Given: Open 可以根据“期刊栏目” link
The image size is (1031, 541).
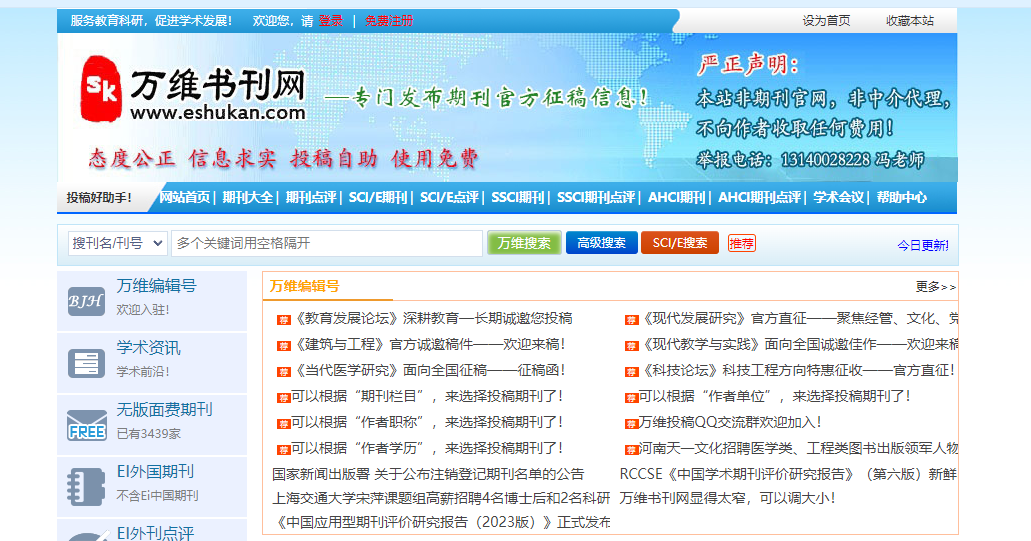Looking at the screenshot, I should click(427, 396).
